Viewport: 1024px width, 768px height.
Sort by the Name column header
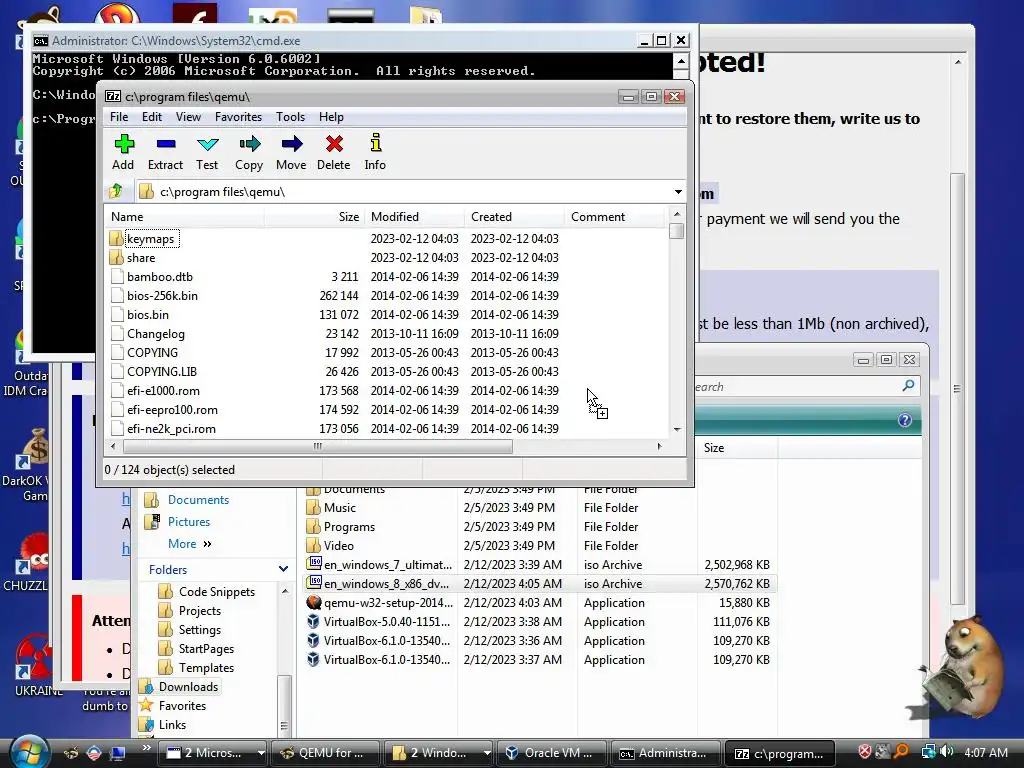pyautogui.click(x=184, y=217)
